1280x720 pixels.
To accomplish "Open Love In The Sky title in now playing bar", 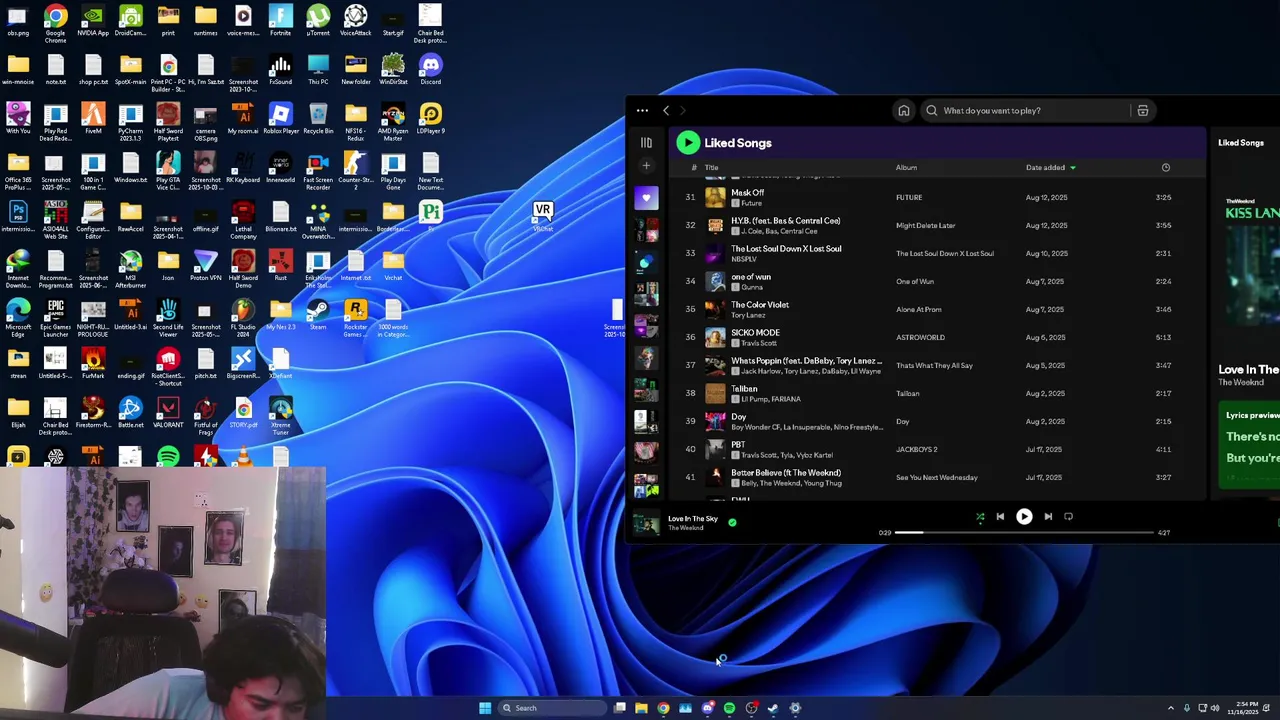I will click(693, 519).
